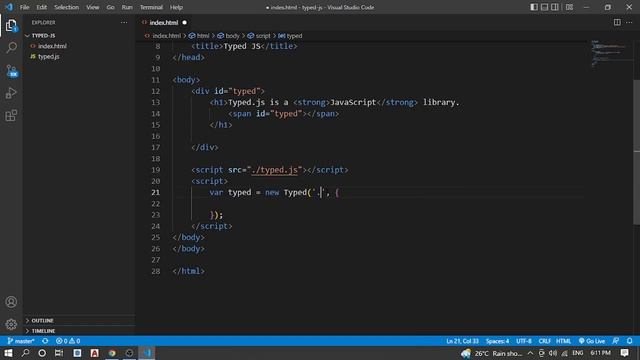The image size is (640, 360).
Task: Split the editor to the right
Action: 617,22
